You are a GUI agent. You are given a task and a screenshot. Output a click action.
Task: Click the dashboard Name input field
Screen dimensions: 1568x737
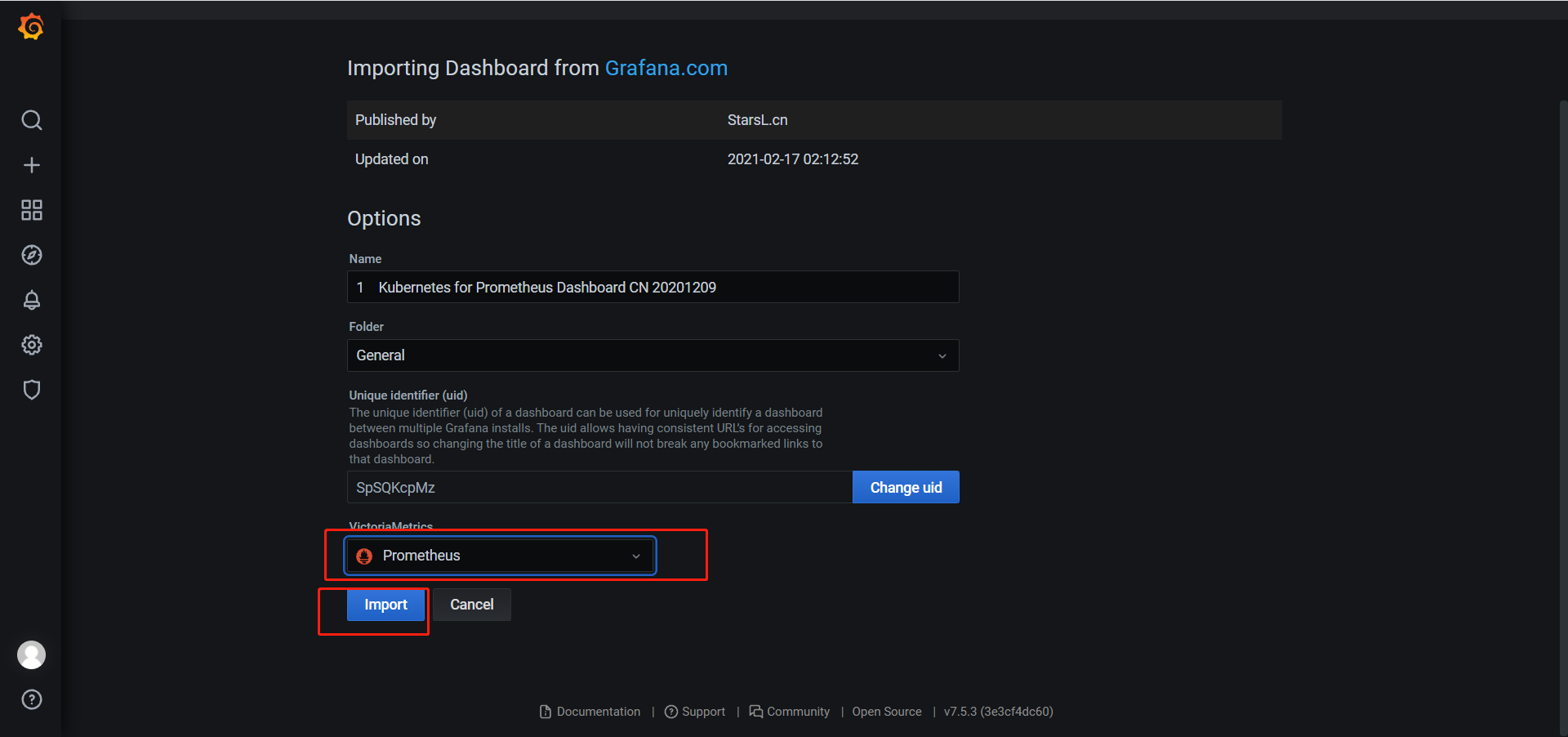[653, 287]
